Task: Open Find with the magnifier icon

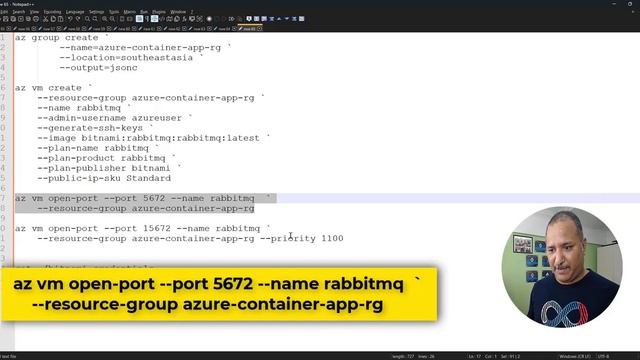Action: click(87, 19)
